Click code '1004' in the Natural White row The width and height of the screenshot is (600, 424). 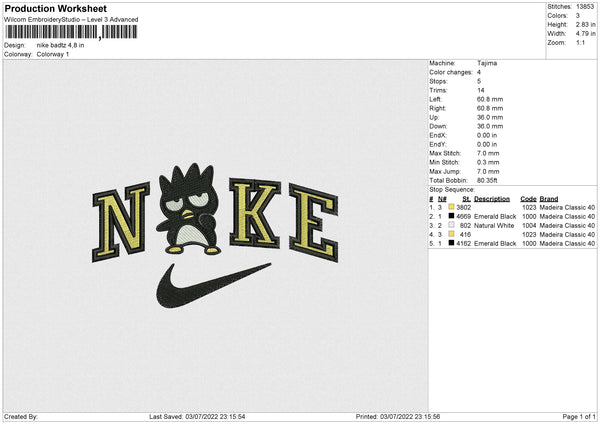pyautogui.click(x=529, y=225)
